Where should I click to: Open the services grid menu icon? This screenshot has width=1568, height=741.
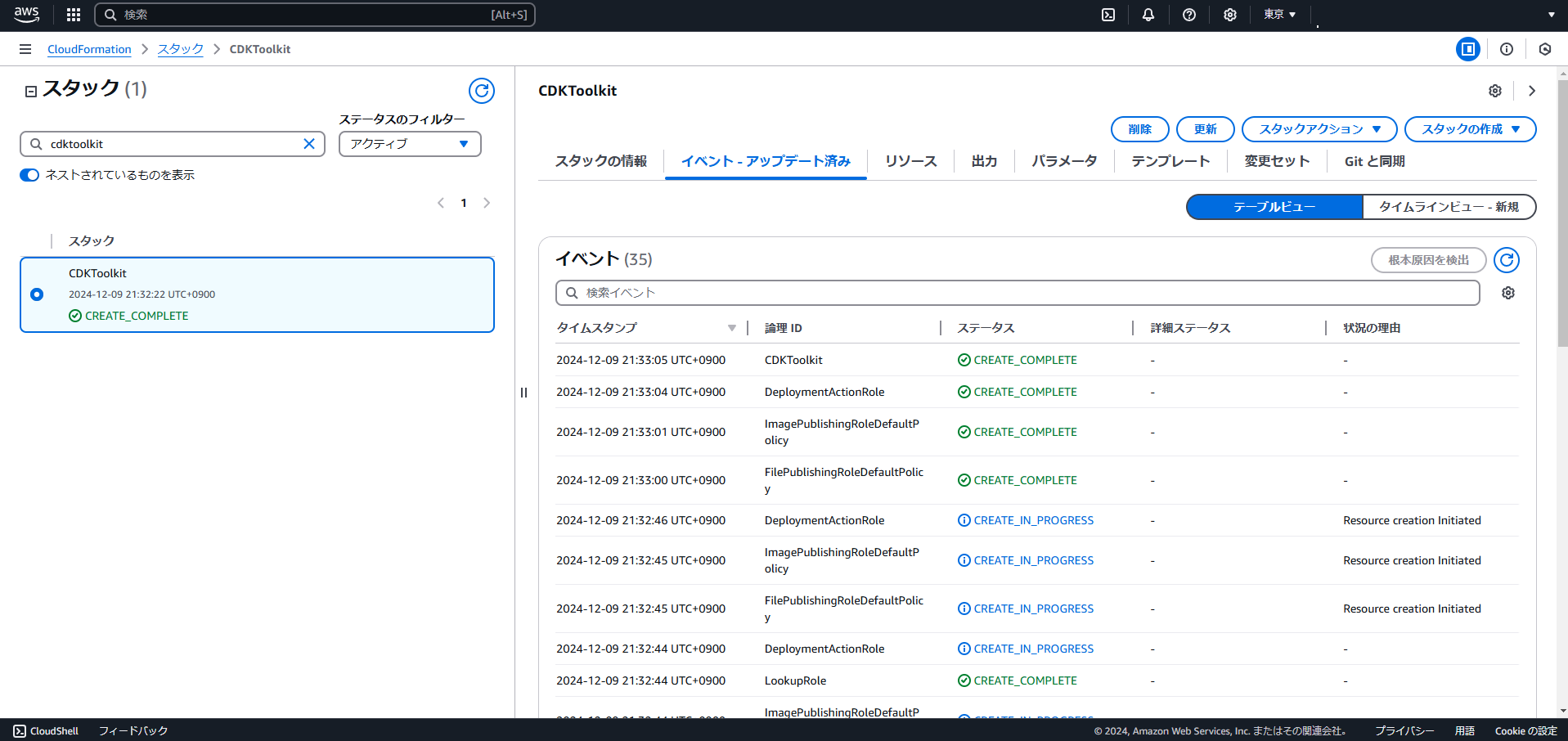[x=74, y=15]
